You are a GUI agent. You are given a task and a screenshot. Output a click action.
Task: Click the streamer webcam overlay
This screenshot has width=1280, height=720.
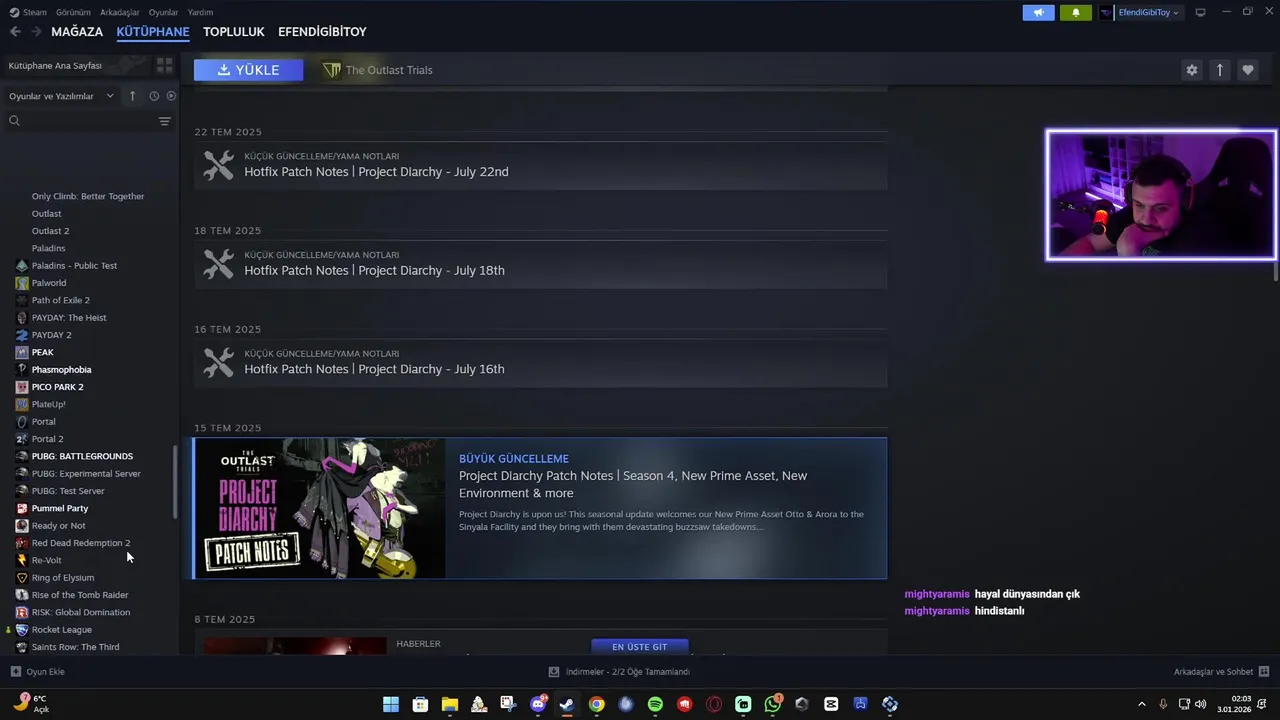[1161, 195]
